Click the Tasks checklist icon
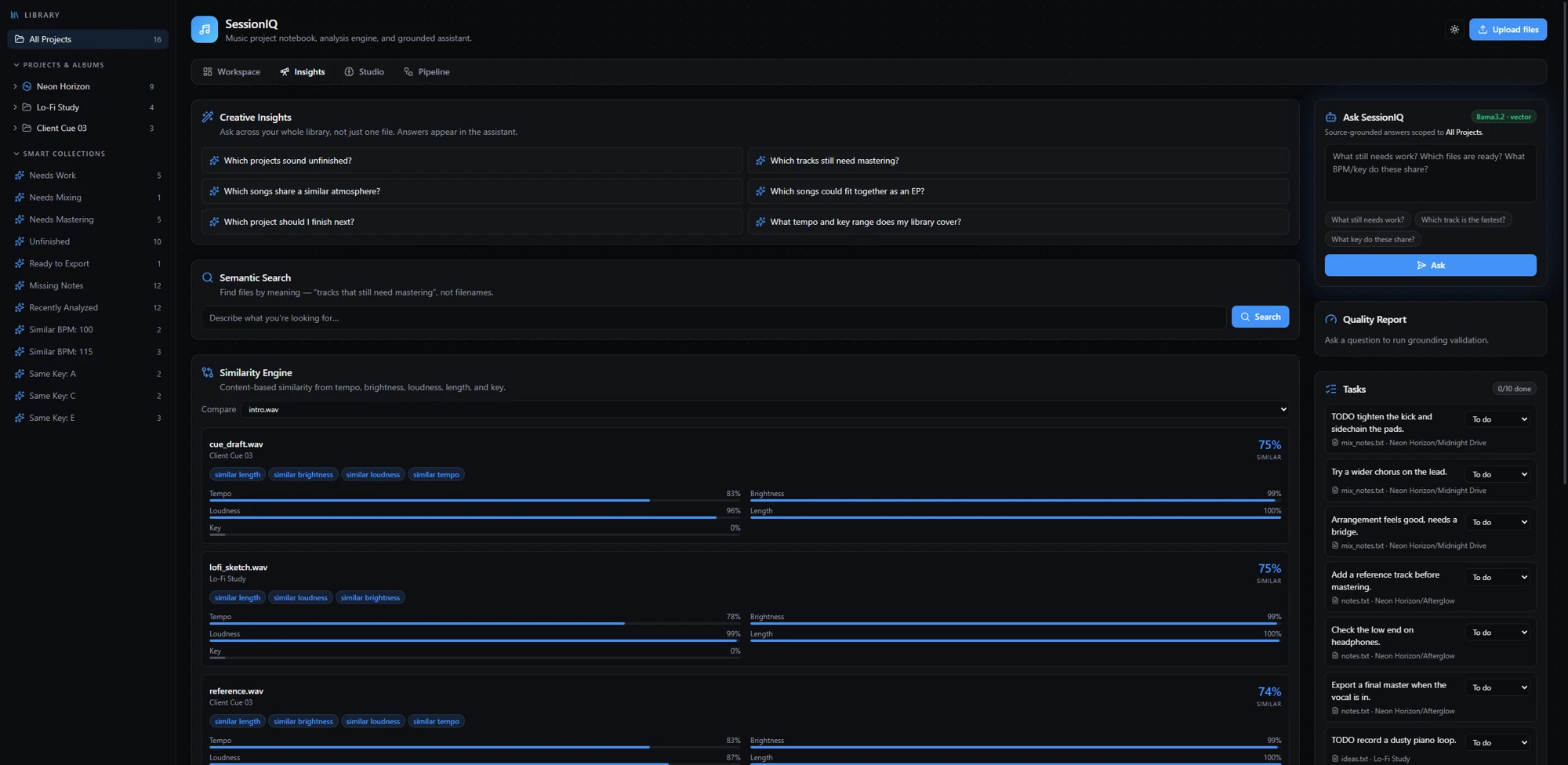 click(1330, 389)
